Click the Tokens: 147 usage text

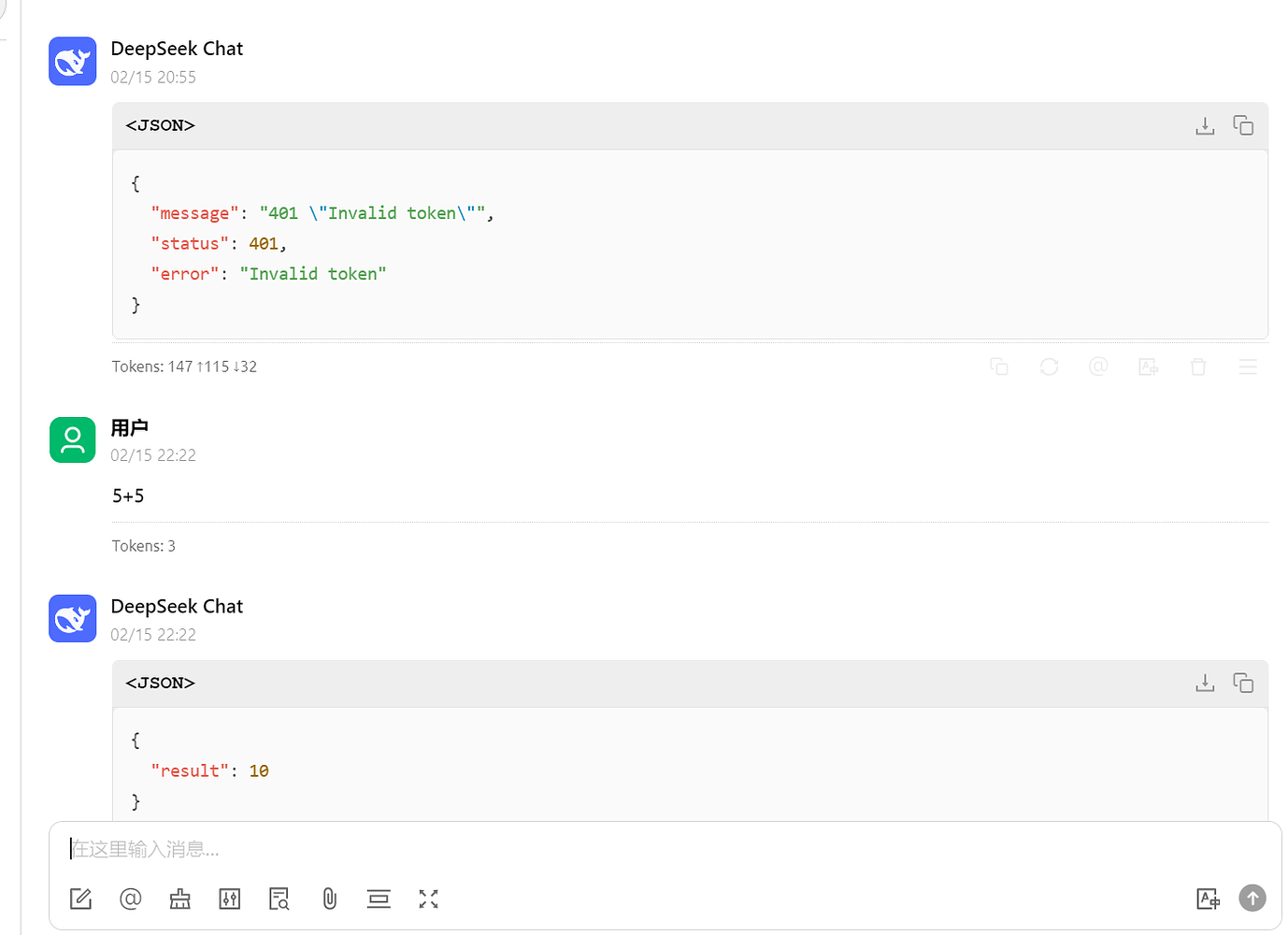click(x=184, y=367)
